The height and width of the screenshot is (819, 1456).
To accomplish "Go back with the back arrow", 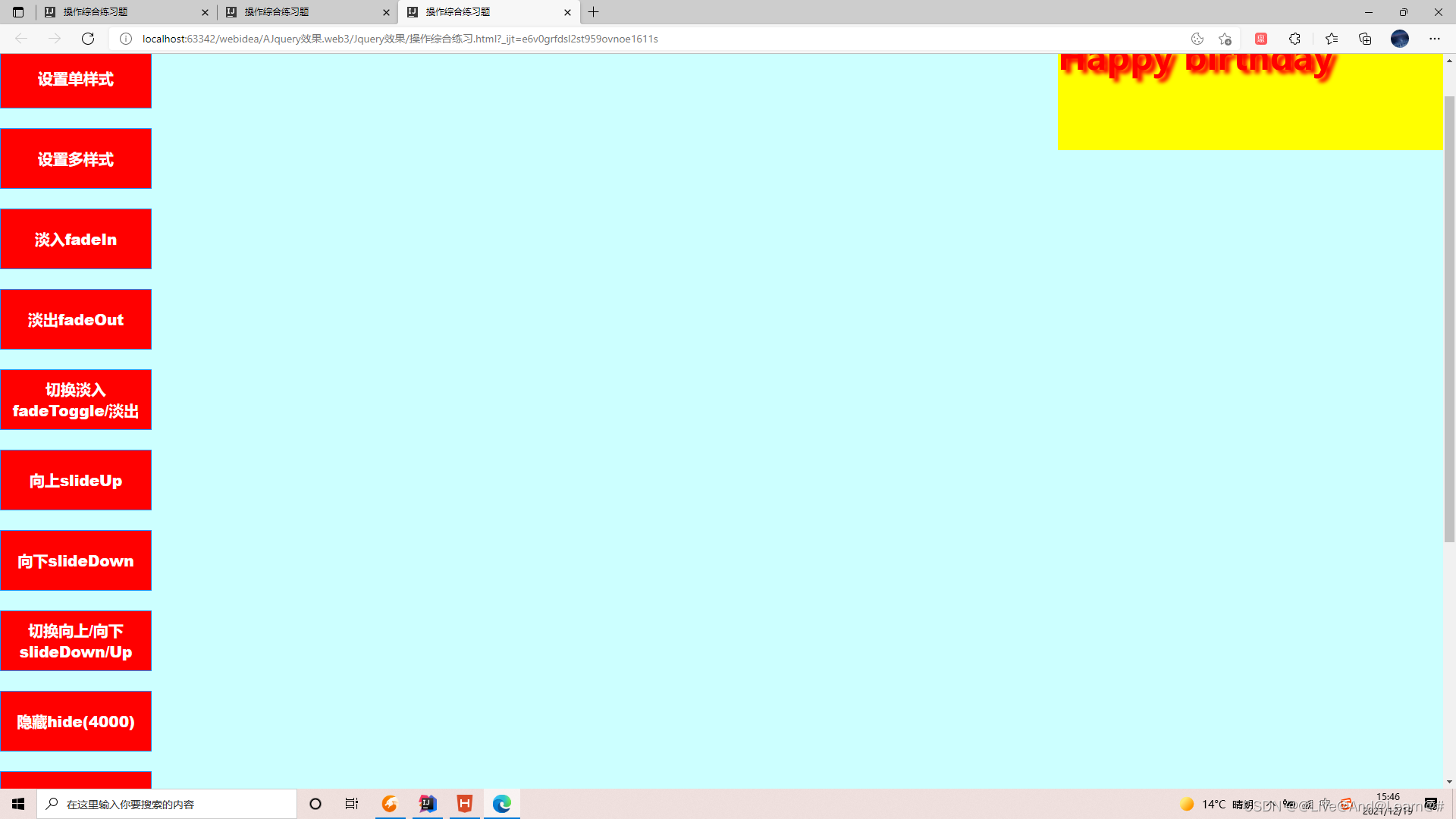I will (x=21, y=39).
